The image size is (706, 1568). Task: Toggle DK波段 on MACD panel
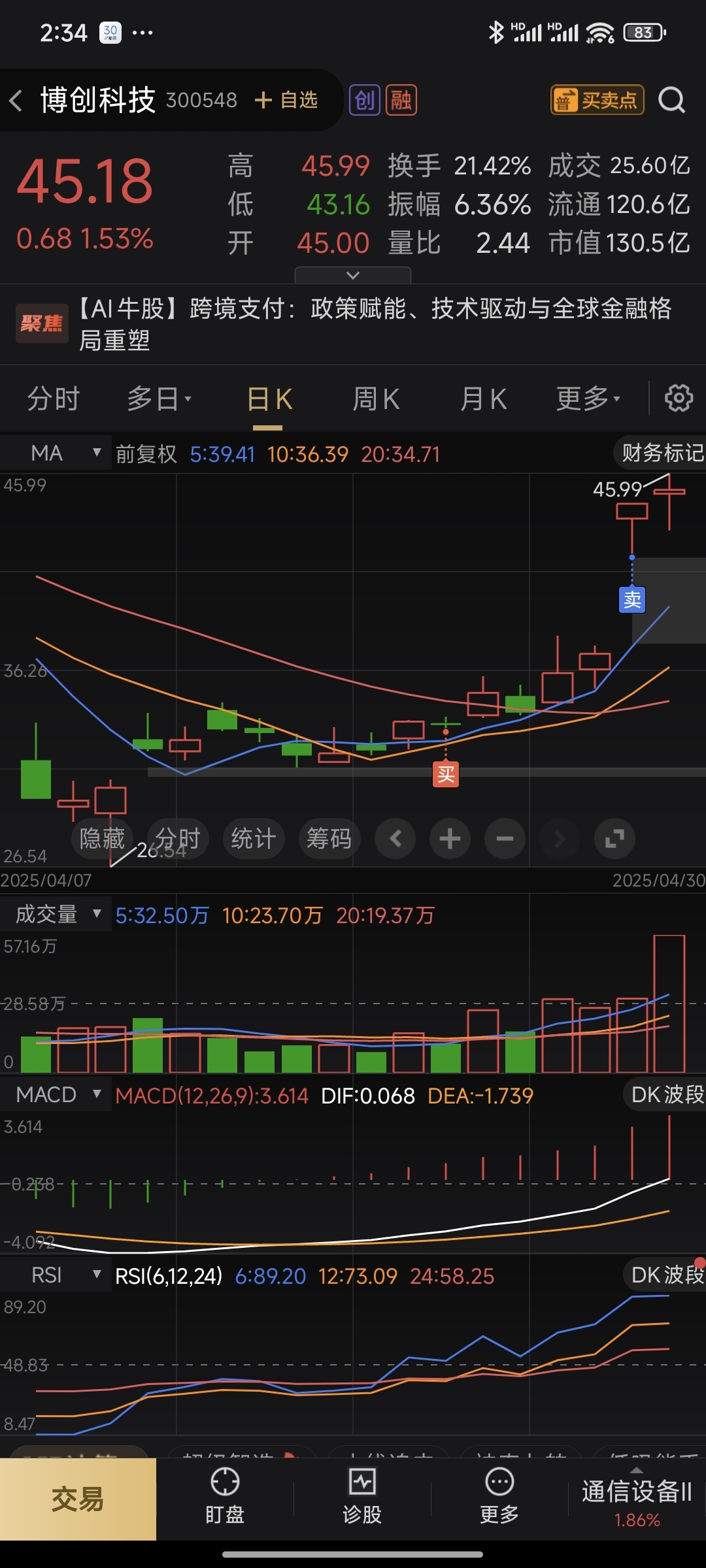pos(664,1094)
